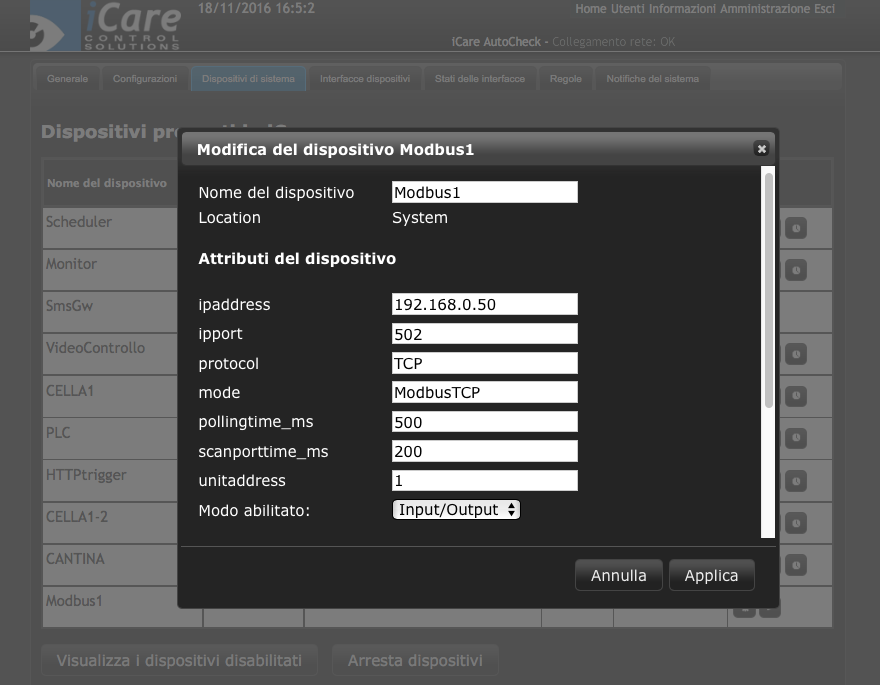This screenshot has width=880, height=685.
Task: Click the ipport input field
Action: coord(485,334)
